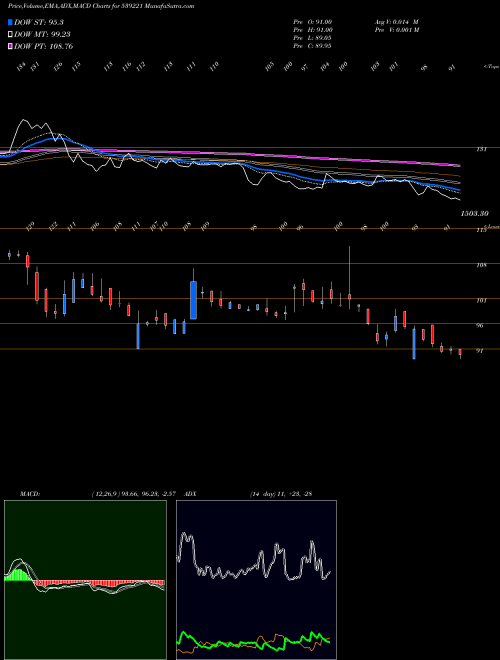The height and width of the screenshot is (660, 500).
Task: Click the chart title mentioning MunafaSutra.com
Action: coord(101,6)
